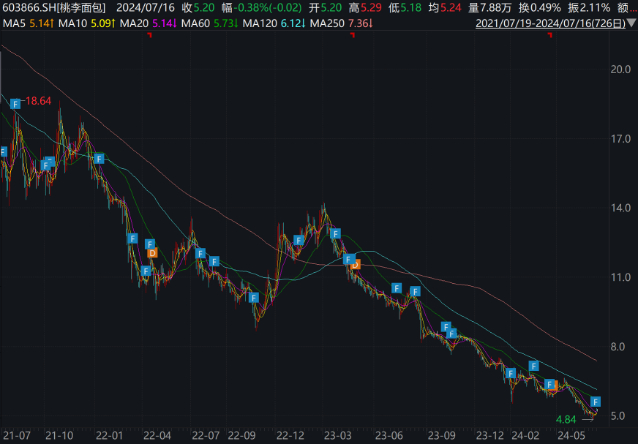Select the MA250 7.36 indicator label
This screenshot has height=445, width=639.
(x=342, y=23)
